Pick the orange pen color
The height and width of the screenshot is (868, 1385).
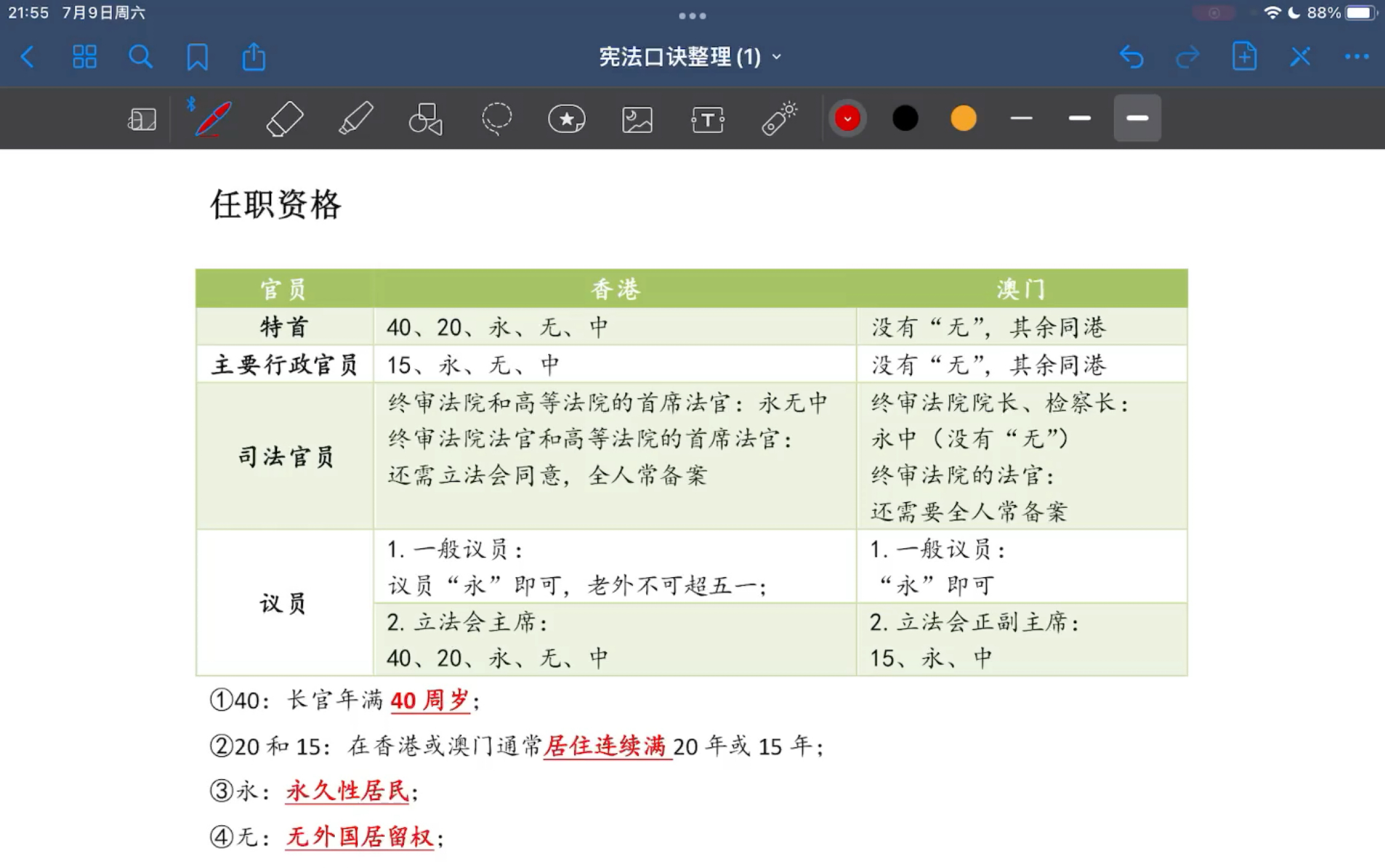click(x=964, y=118)
